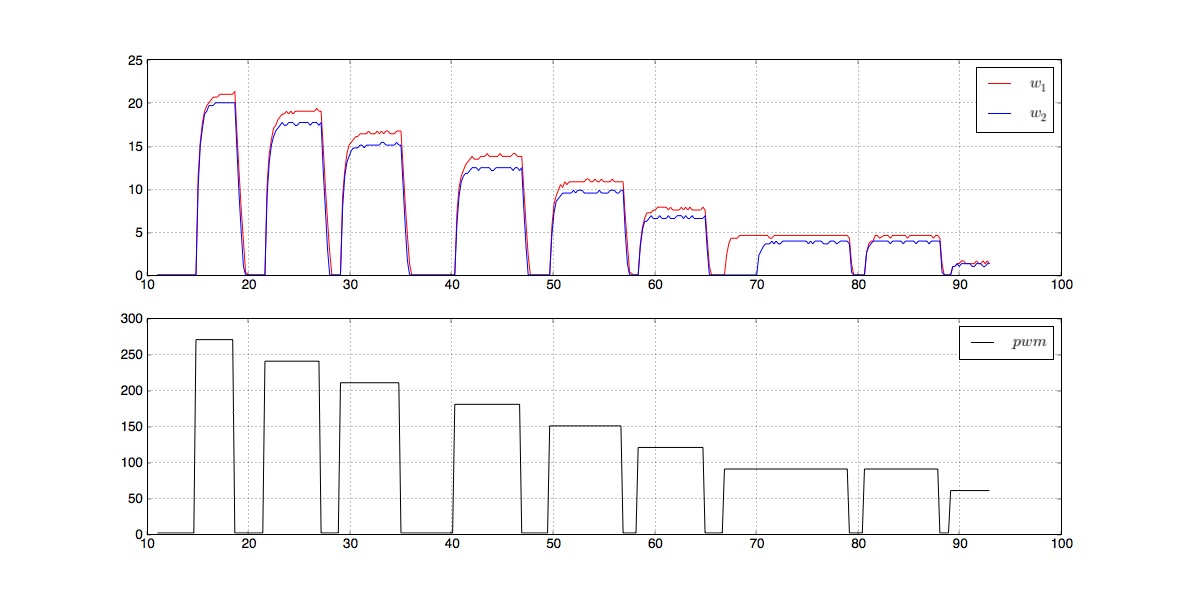Click y-axis value 25 on upper plot

[x=135, y=61]
